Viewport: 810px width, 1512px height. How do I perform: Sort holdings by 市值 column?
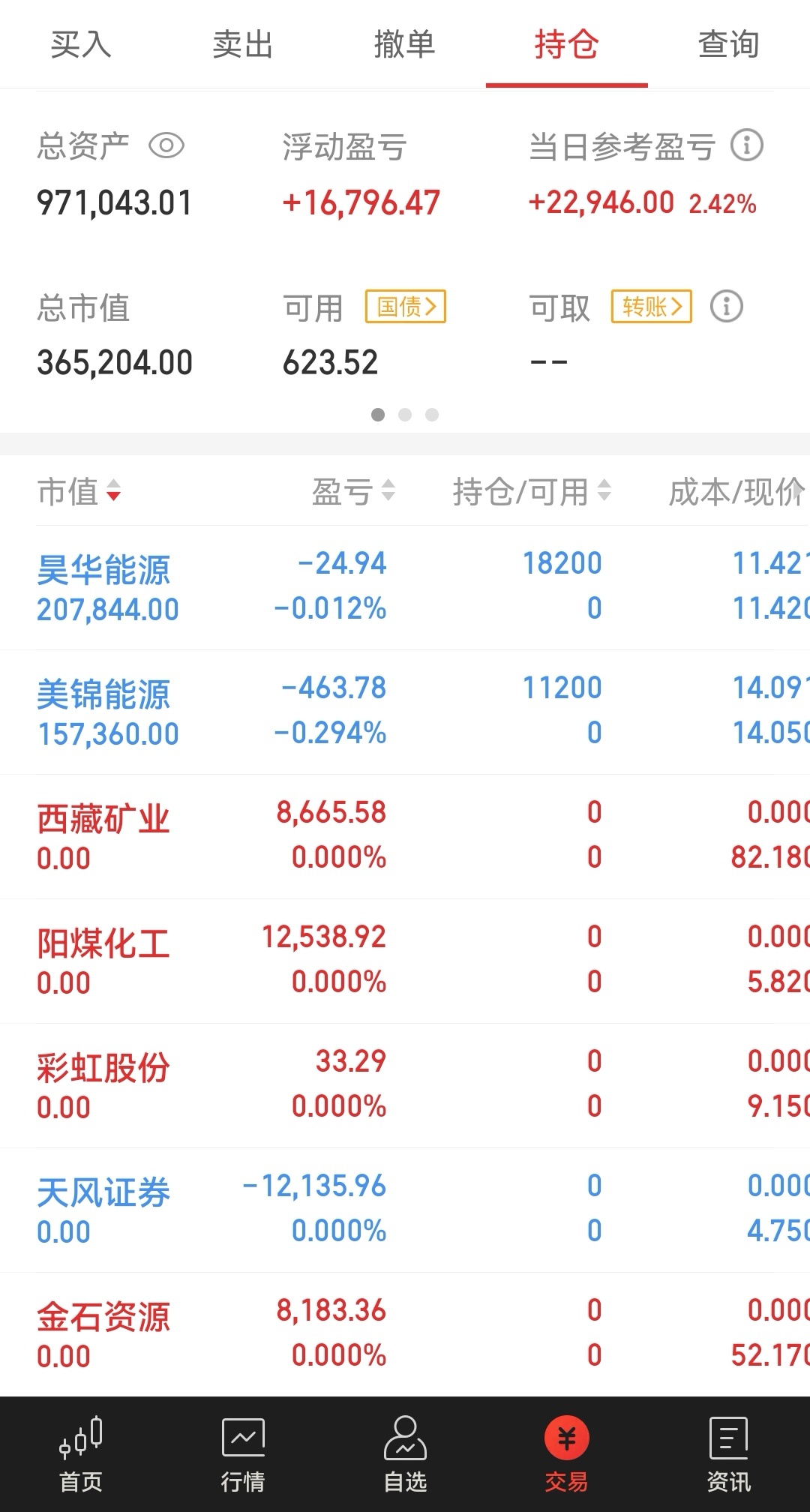point(79,492)
